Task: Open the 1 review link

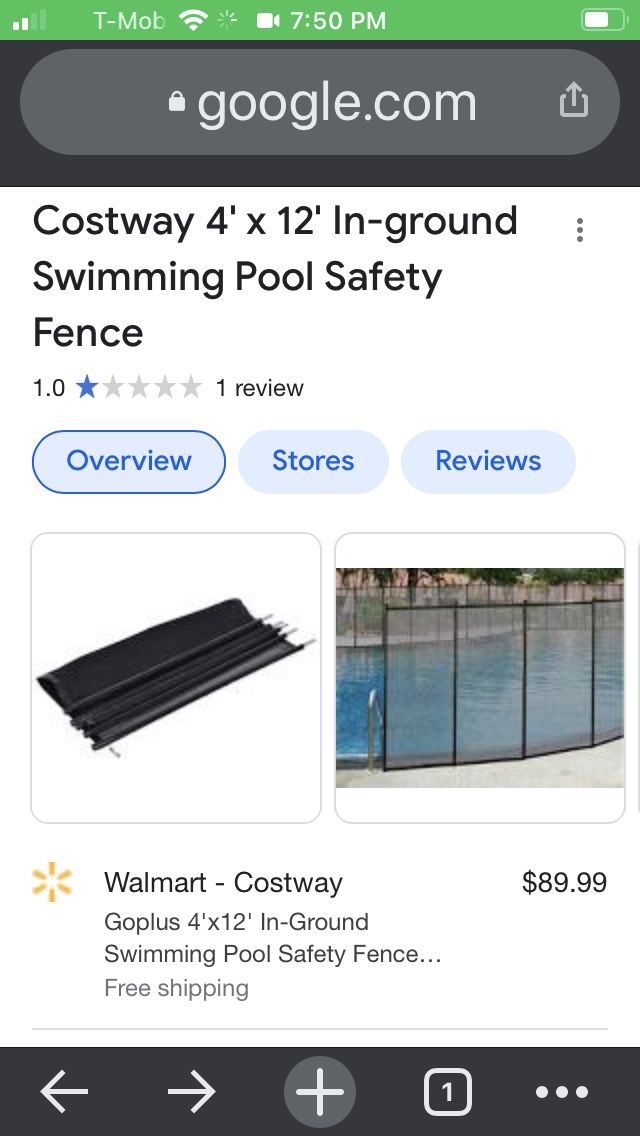Action: [259, 388]
